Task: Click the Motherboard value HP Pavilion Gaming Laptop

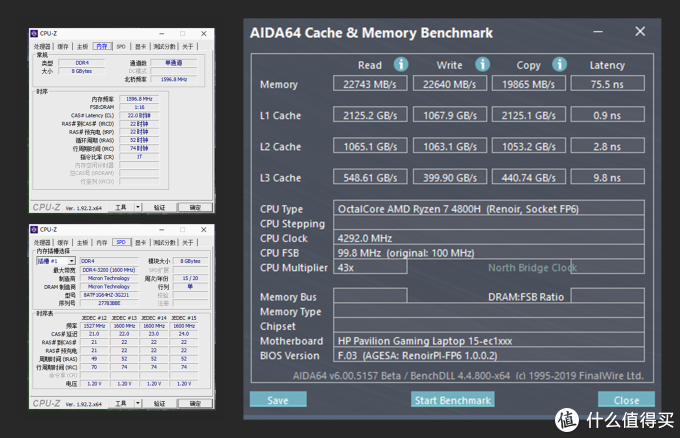Action: [489, 340]
